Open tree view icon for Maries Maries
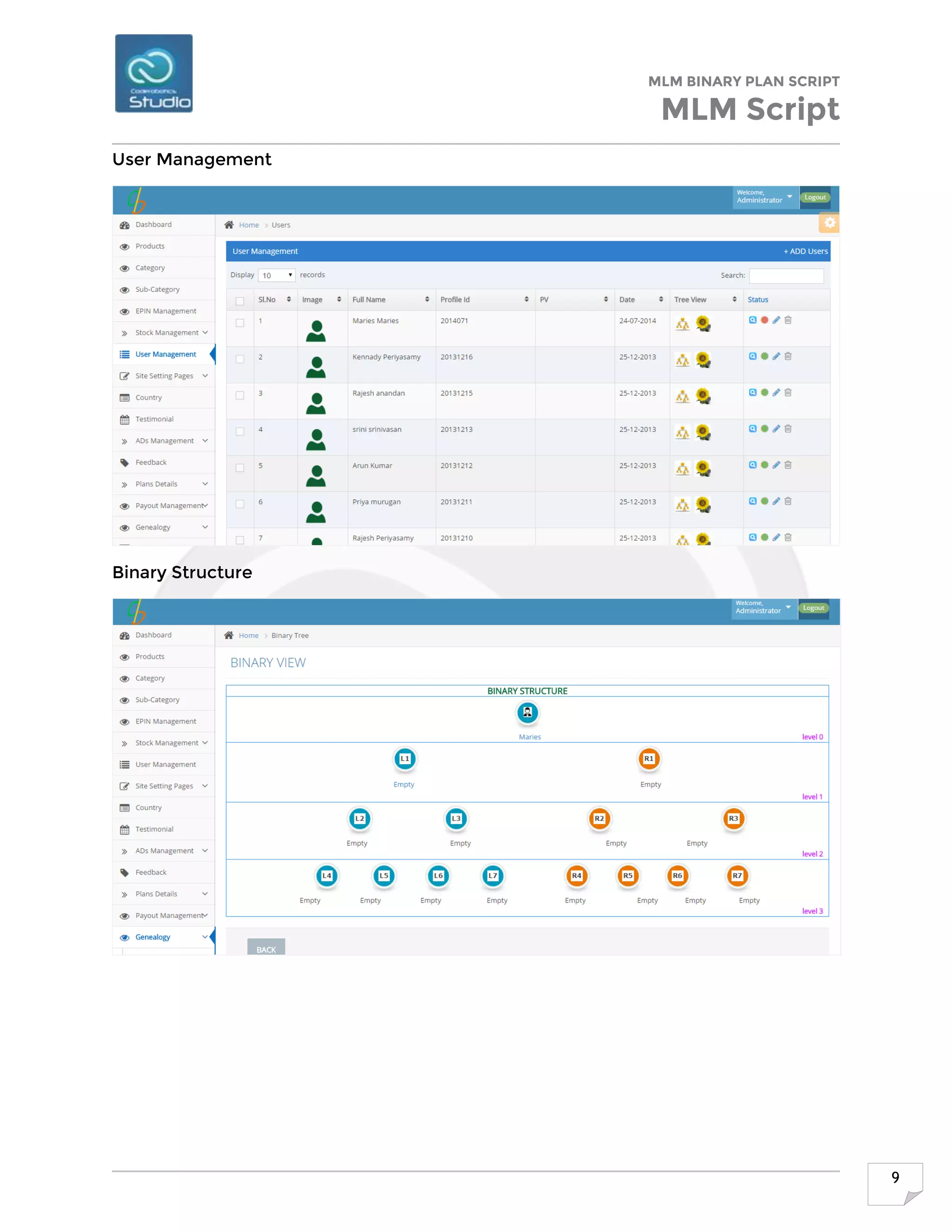952x1232 pixels. pyautogui.click(x=682, y=325)
